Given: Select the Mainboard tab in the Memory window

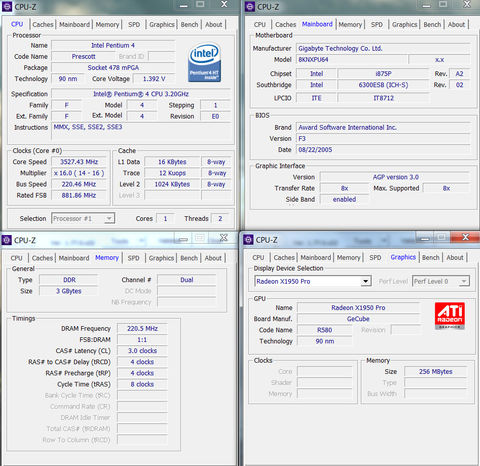Looking at the screenshot, I should [x=74, y=258].
